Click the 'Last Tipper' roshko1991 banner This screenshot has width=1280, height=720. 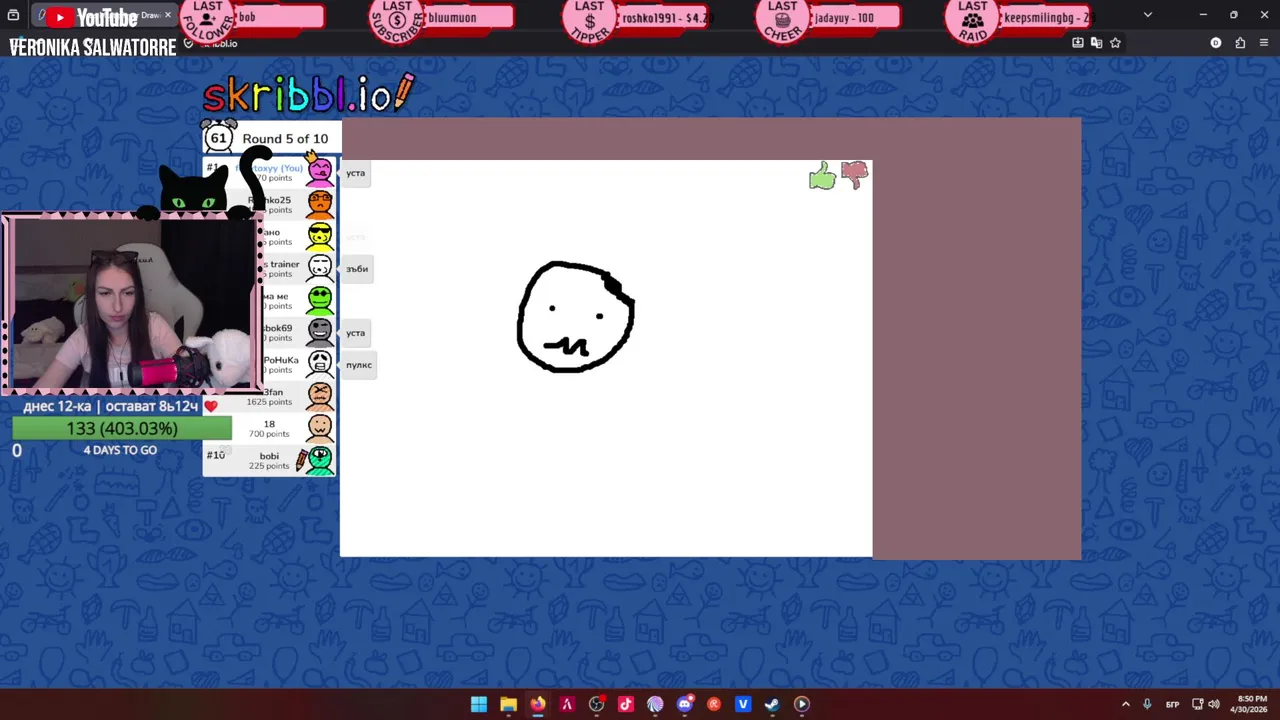(x=635, y=19)
